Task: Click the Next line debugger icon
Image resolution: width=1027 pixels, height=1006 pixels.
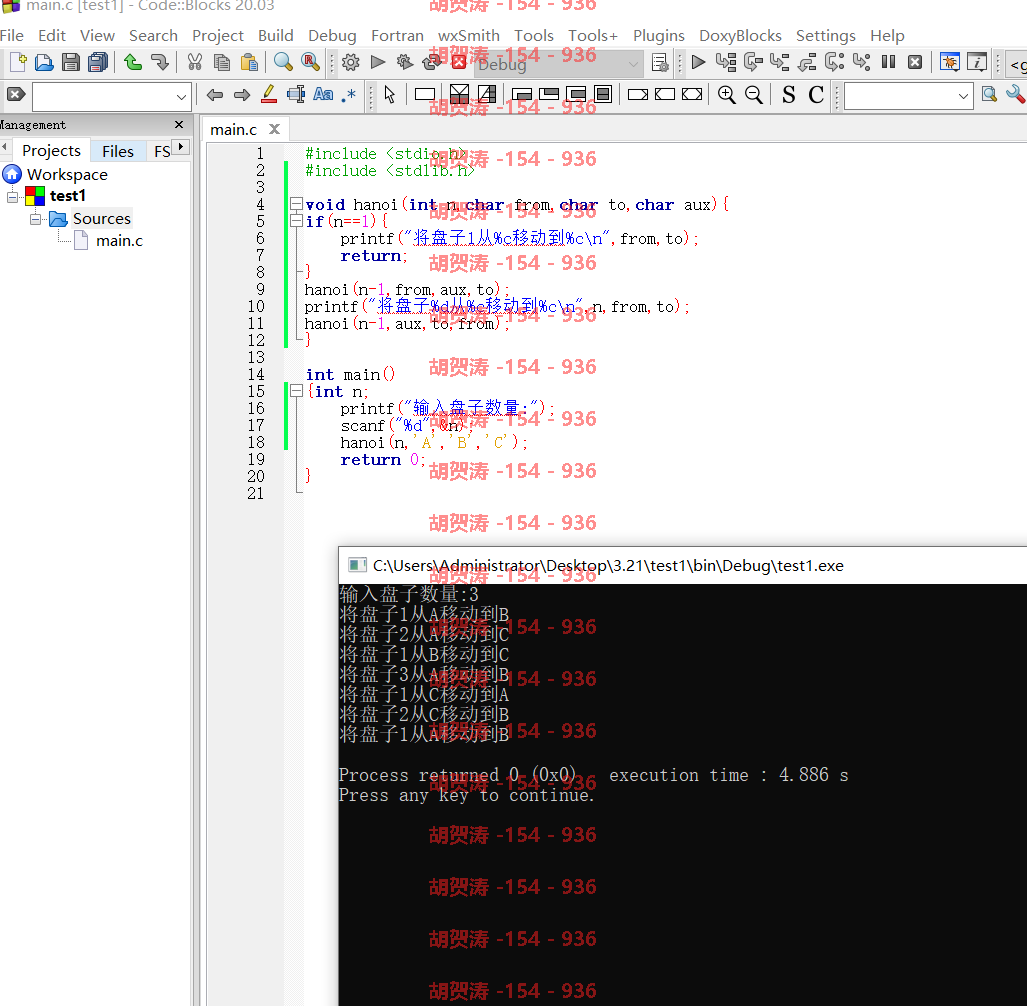Action: pyautogui.click(x=753, y=63)
